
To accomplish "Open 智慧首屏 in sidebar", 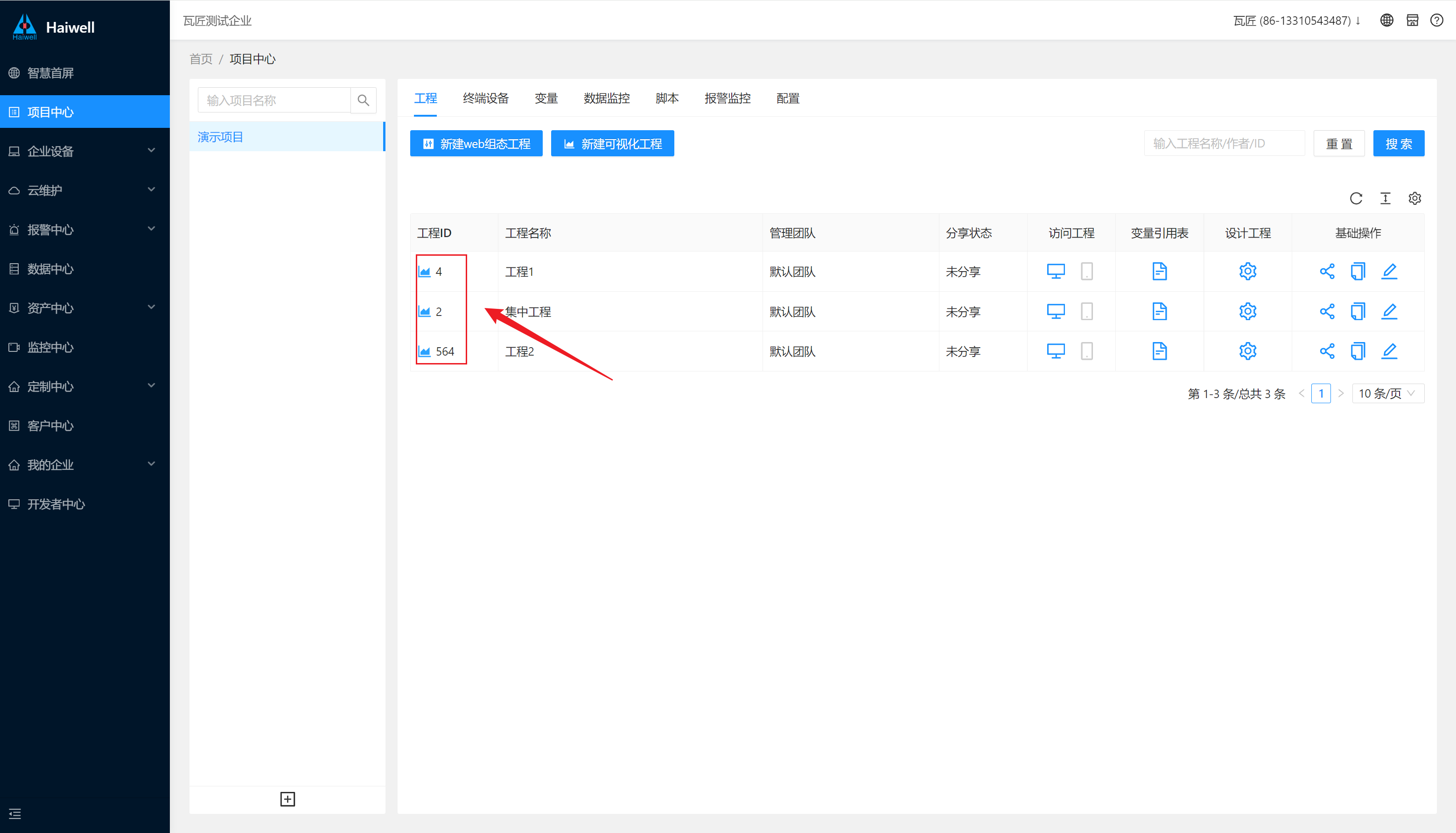I will point(84,73).
